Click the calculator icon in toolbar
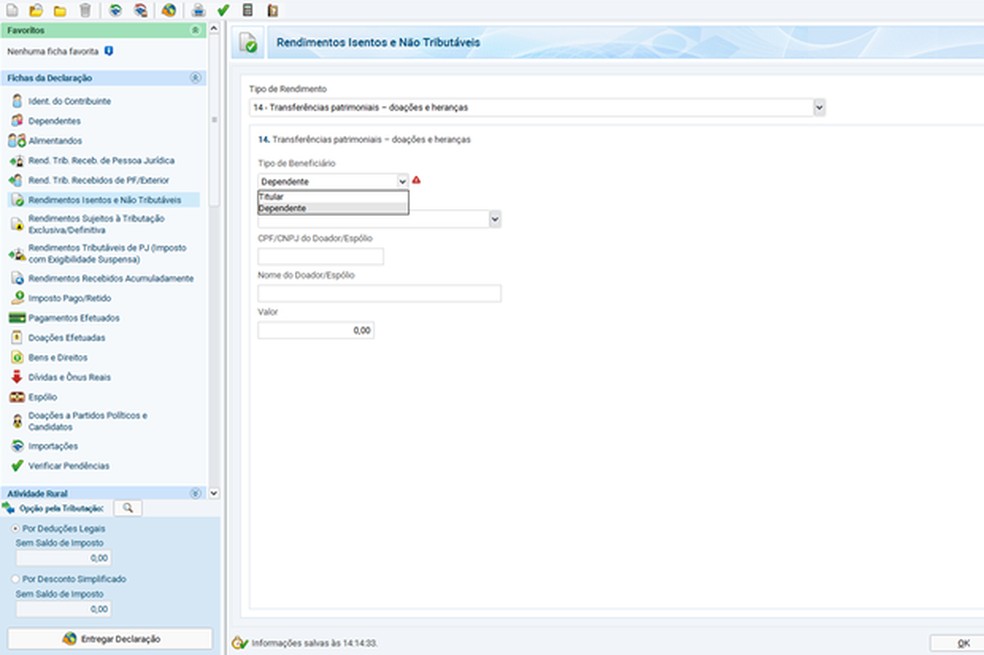Image resolution: width=984 pixels, height=655 pixels. click(248, 10)
